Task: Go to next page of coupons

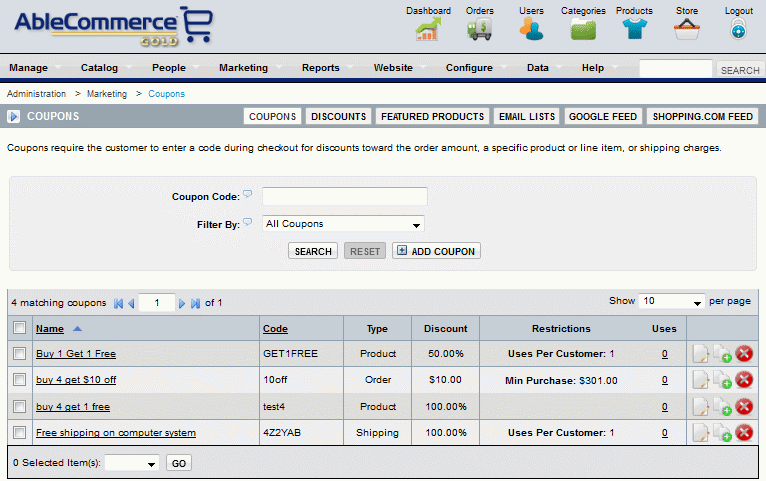Action: (x=182, y=303)
